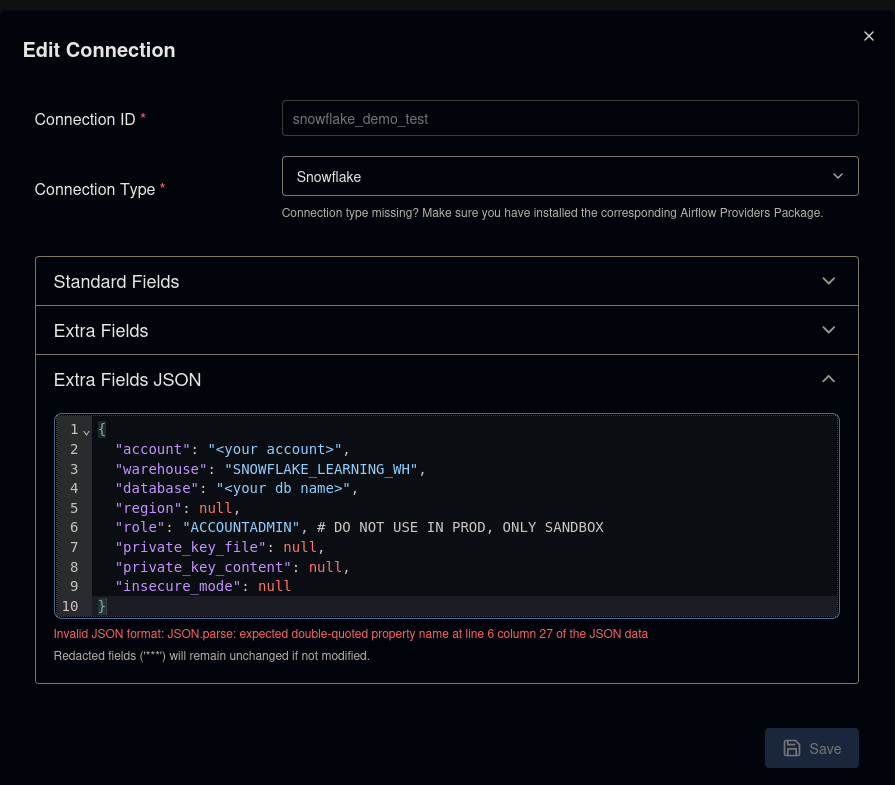
Task: Click the "ACCOUNTADMIN" role value
Action: pos(241,528)
